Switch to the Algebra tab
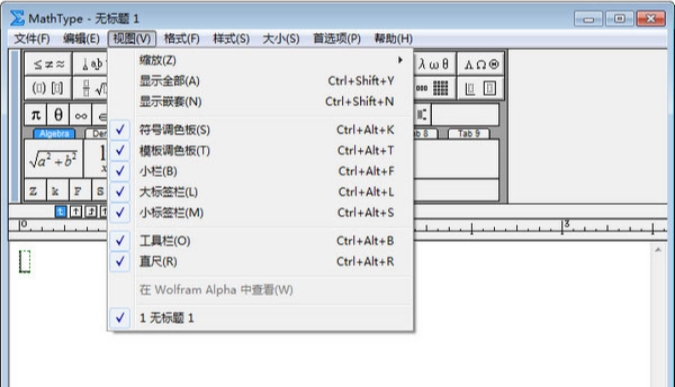The height and width of the screenshot is (387, 675). click(x=54, y=133)
